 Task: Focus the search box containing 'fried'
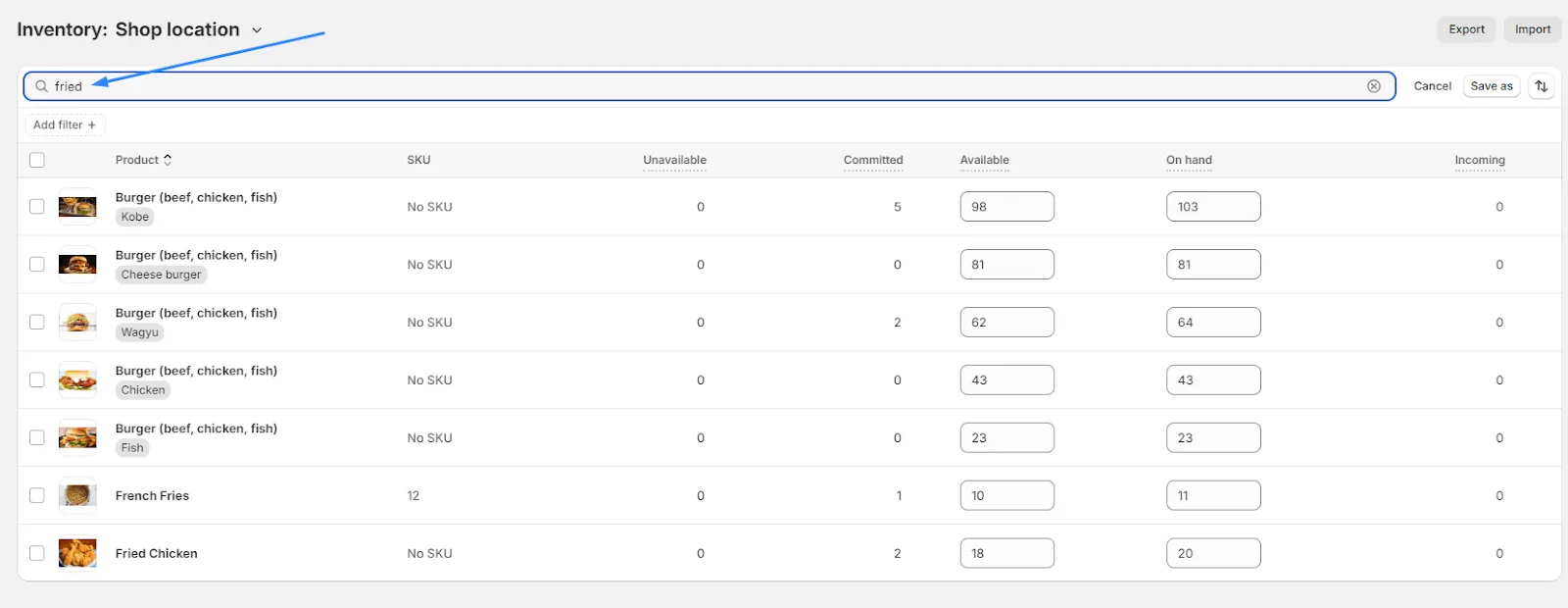click(x=710, y=86)
